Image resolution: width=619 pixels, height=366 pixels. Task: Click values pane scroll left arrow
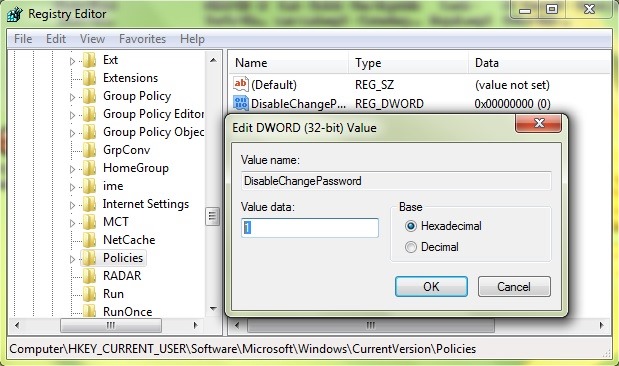237,326
